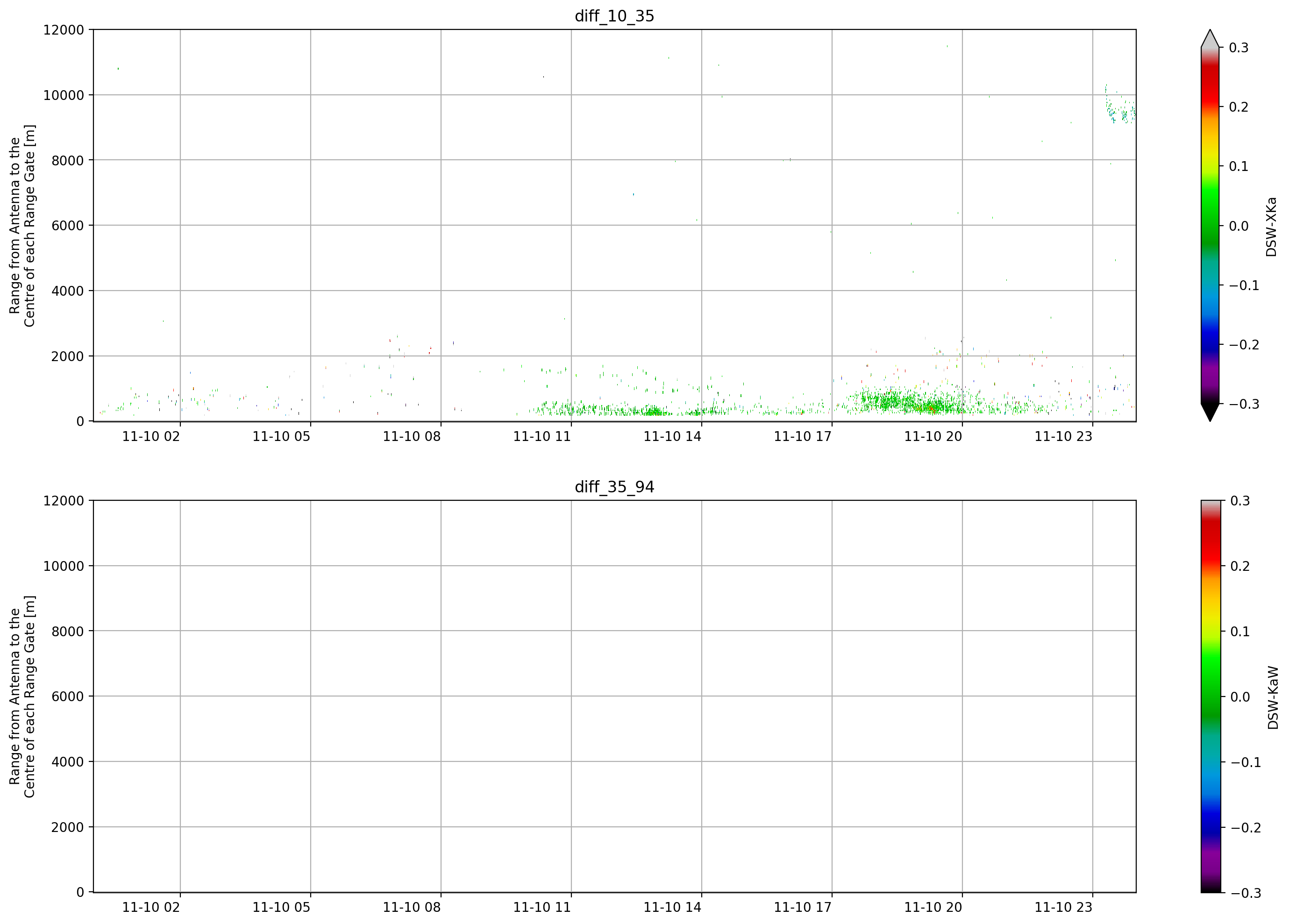
Task: Click '11-10 17' tick under diff_10_35 plot
Action: (803, 436)
